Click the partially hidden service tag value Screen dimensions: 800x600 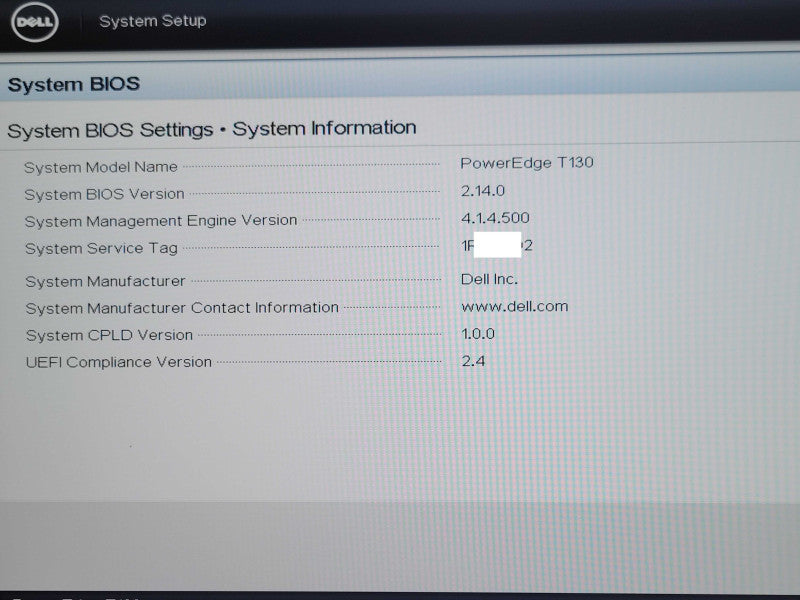coord(497,245)
